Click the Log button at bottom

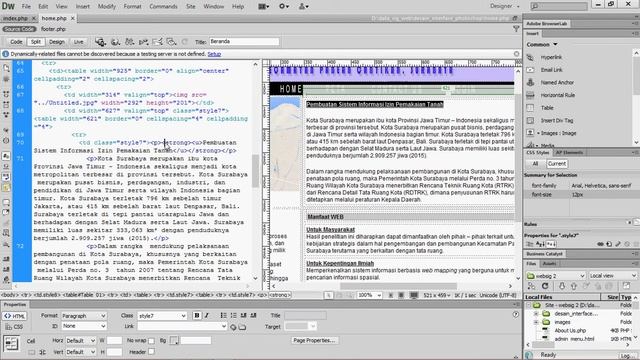pos(627,356)
